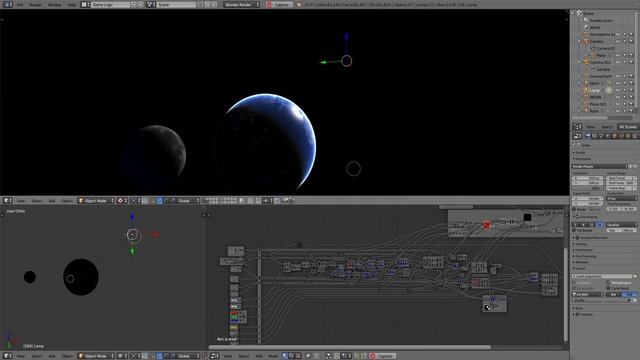Switch to the World properties tab icon
Screen dimensions: 640x360
point(608,136)
